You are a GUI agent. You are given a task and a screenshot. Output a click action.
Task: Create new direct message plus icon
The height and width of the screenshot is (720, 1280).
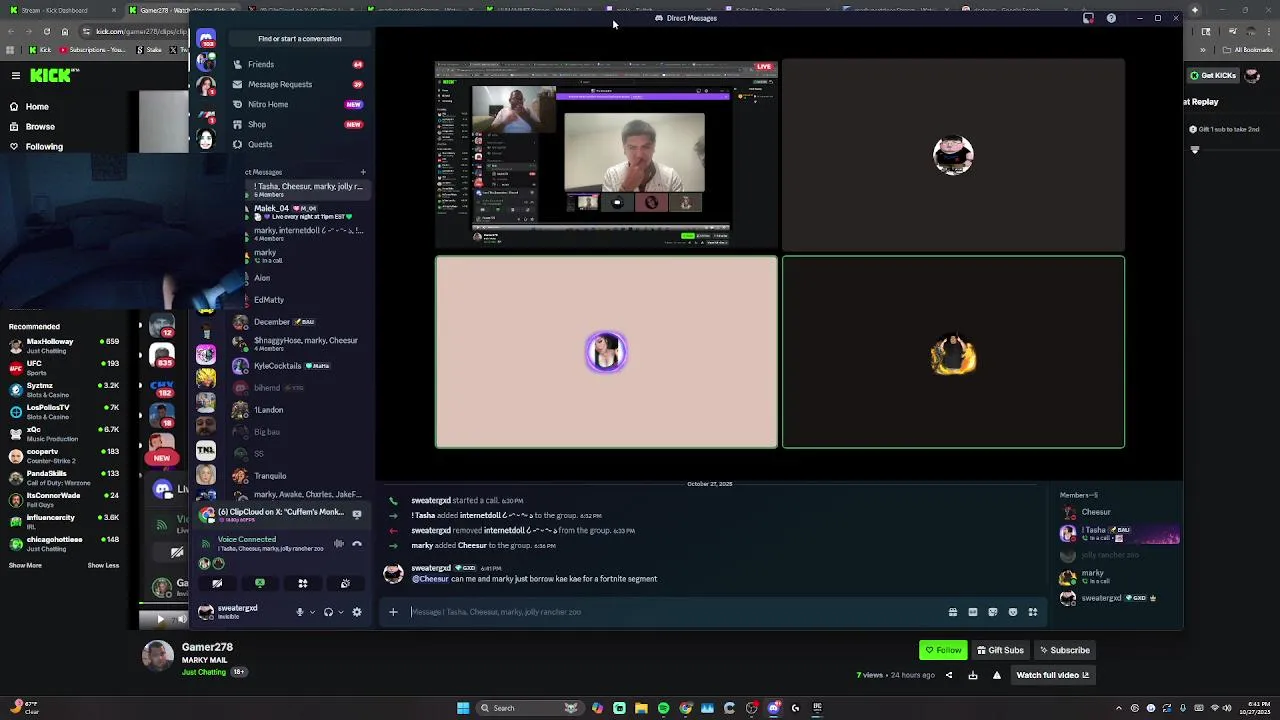point(363,172)
